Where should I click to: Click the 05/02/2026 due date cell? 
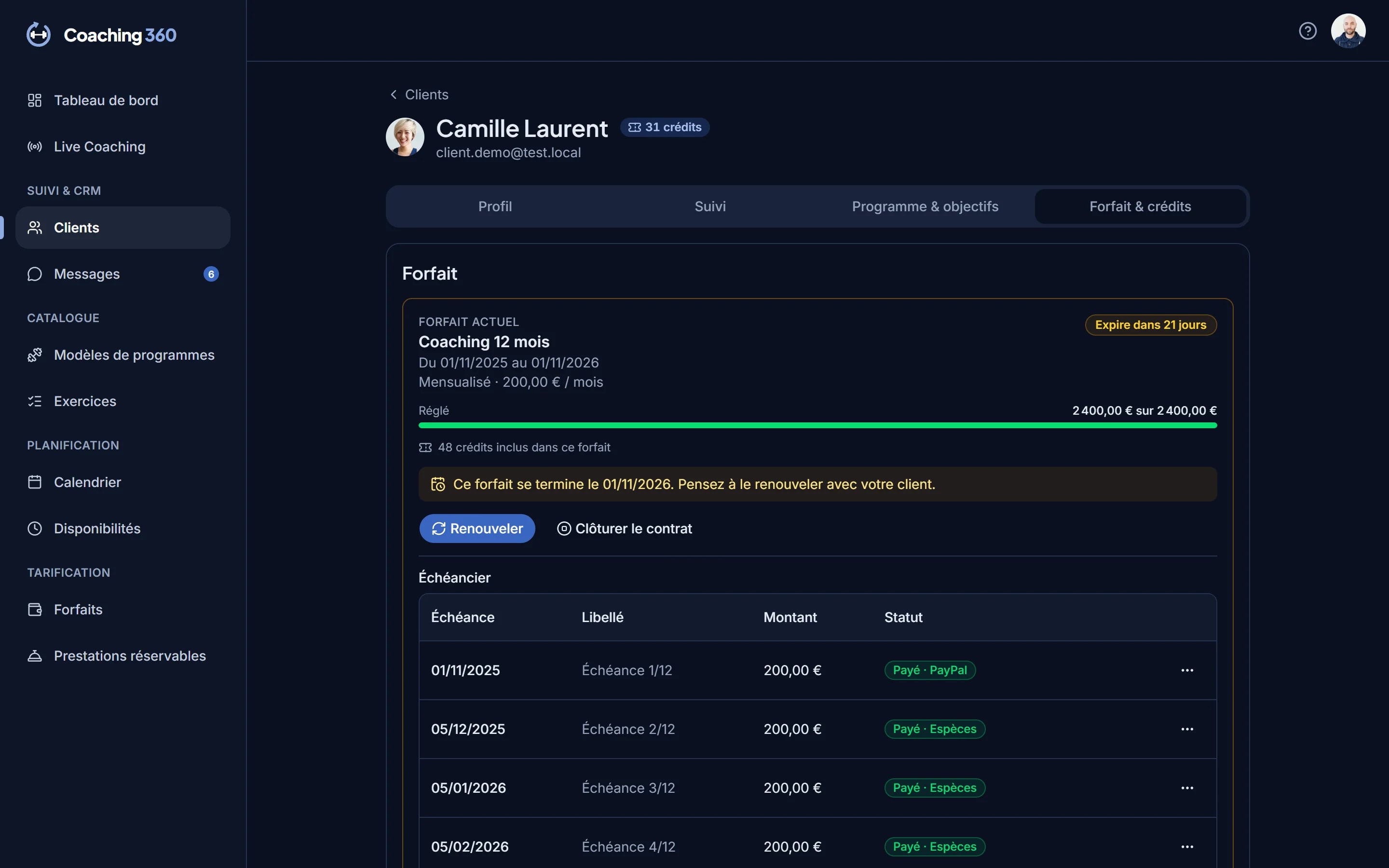coord(469,847)
